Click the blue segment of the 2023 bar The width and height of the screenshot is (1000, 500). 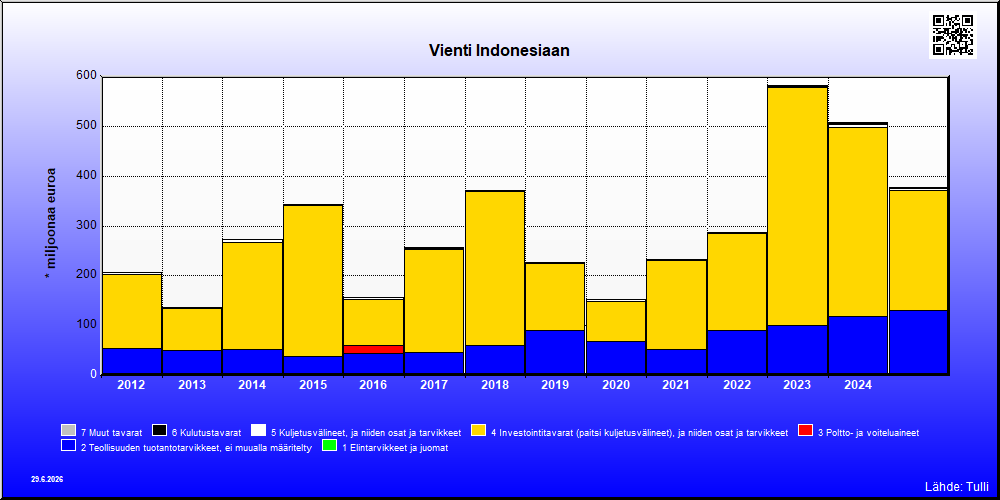click(x=797, y=349)
